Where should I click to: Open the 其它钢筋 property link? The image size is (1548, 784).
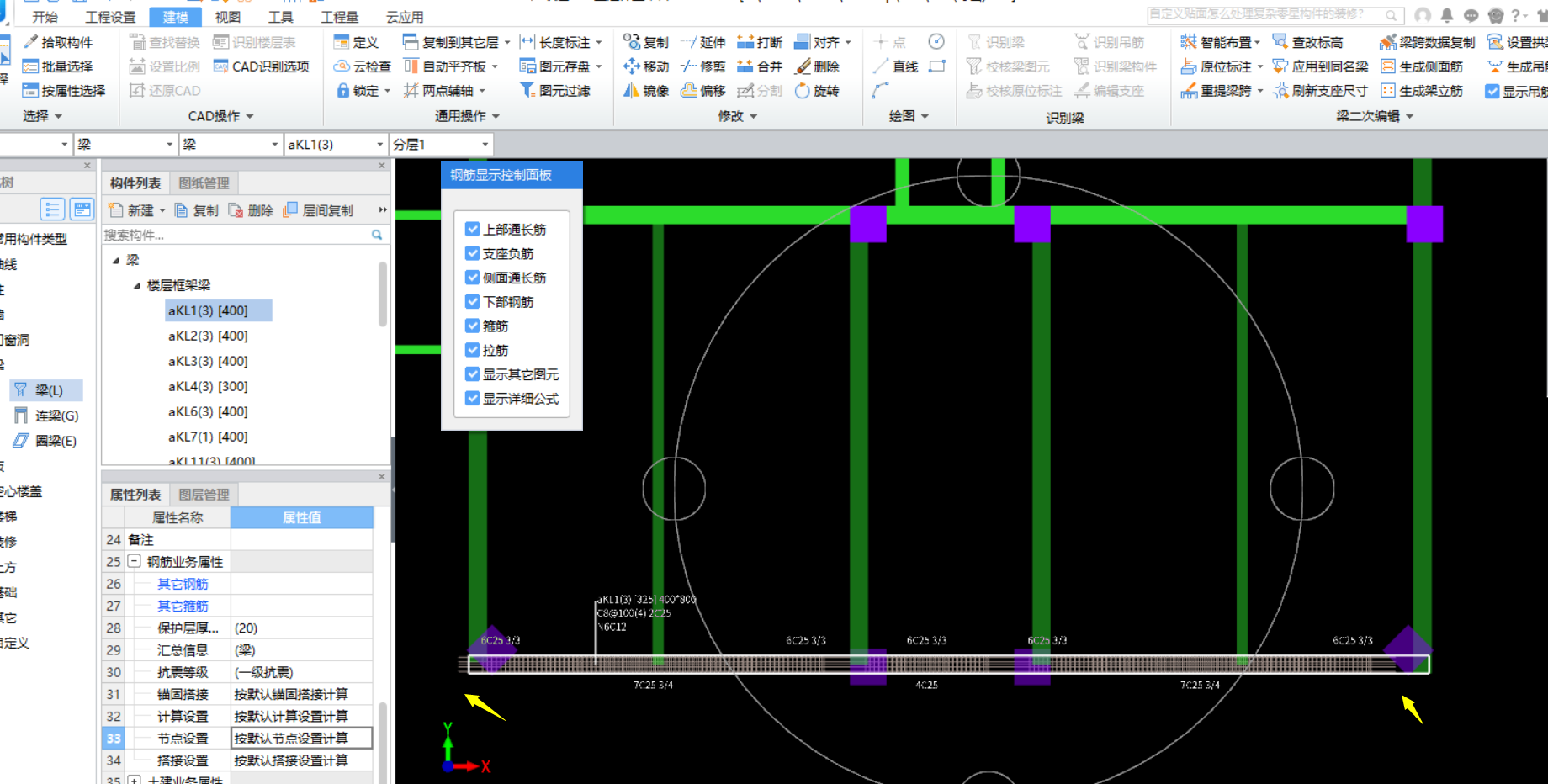click(x=183, y=584)
